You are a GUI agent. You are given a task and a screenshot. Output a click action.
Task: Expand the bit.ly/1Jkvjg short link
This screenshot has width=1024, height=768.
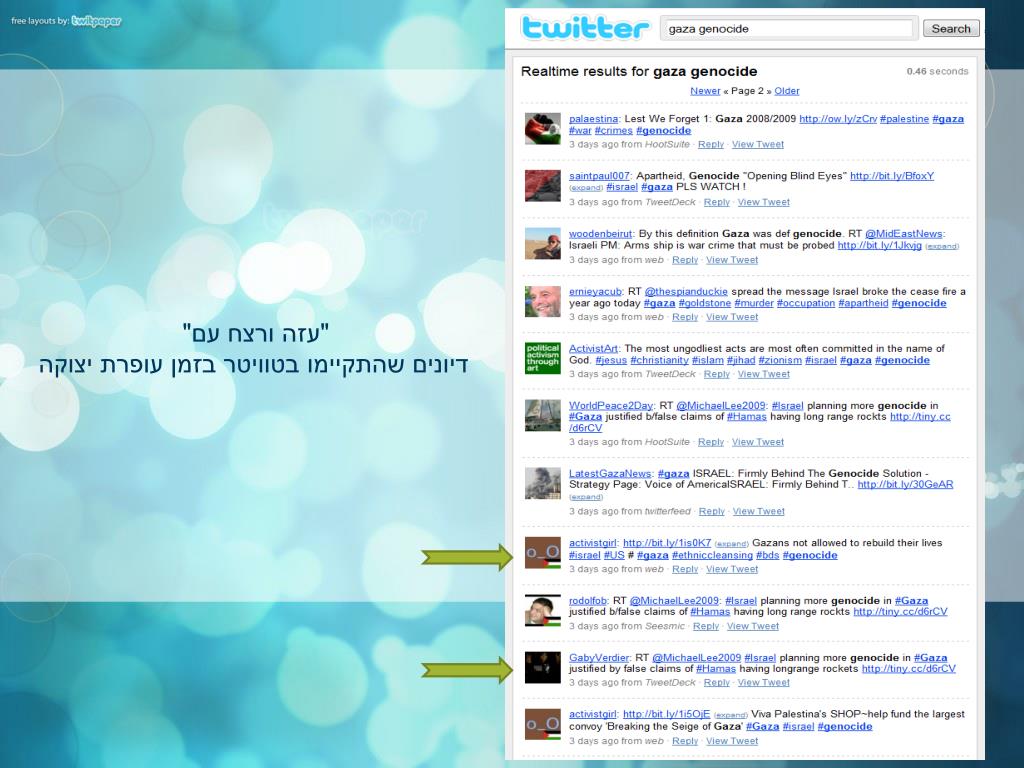pyautogui.click(x=942, y=246)
